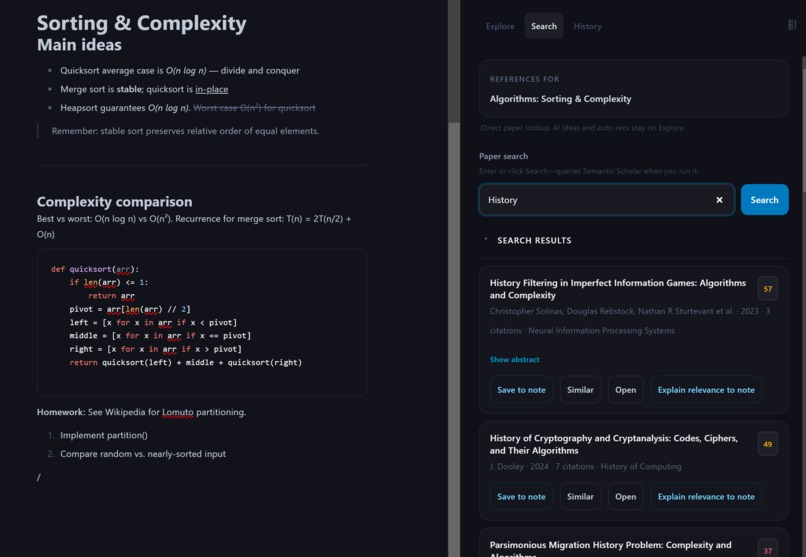Click the Main ideas subheading
This screenshot has width=806, height=557.
(x=79, y=45)
